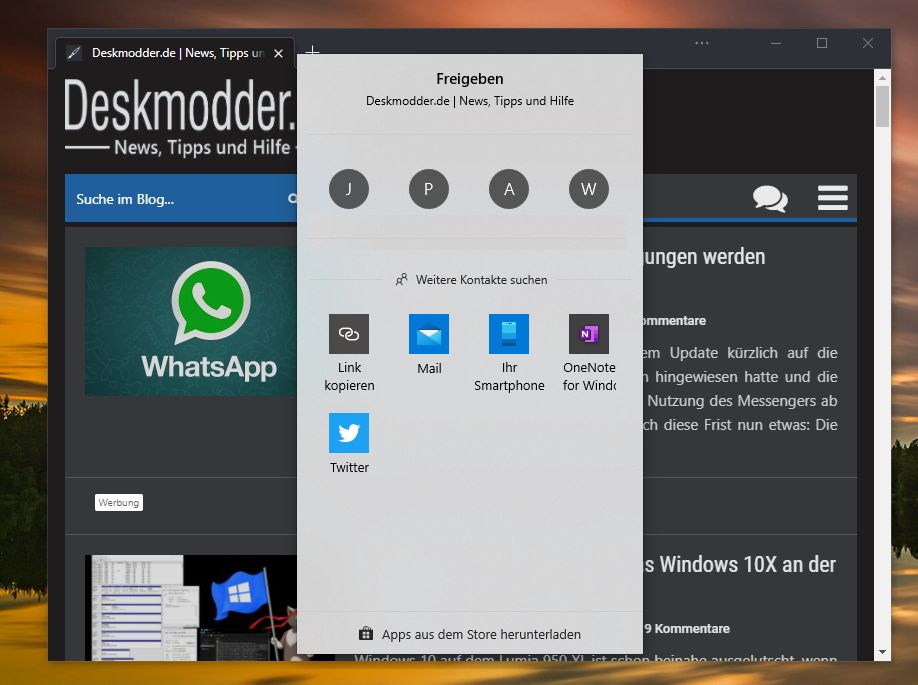The height and width of the screenshot is (685, 918).
Task: Click the page scrollbar up arrow
Action: 882,77
